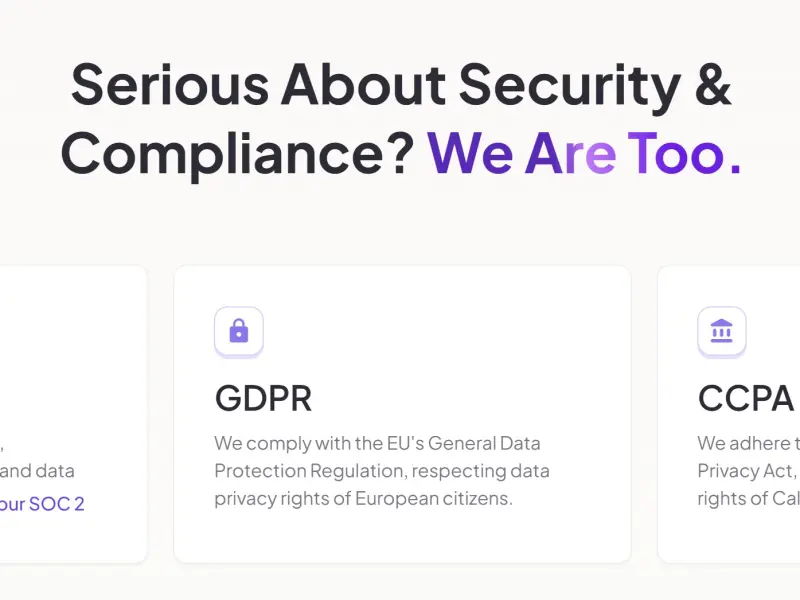Click the word 'Security' in the headline

570,87
